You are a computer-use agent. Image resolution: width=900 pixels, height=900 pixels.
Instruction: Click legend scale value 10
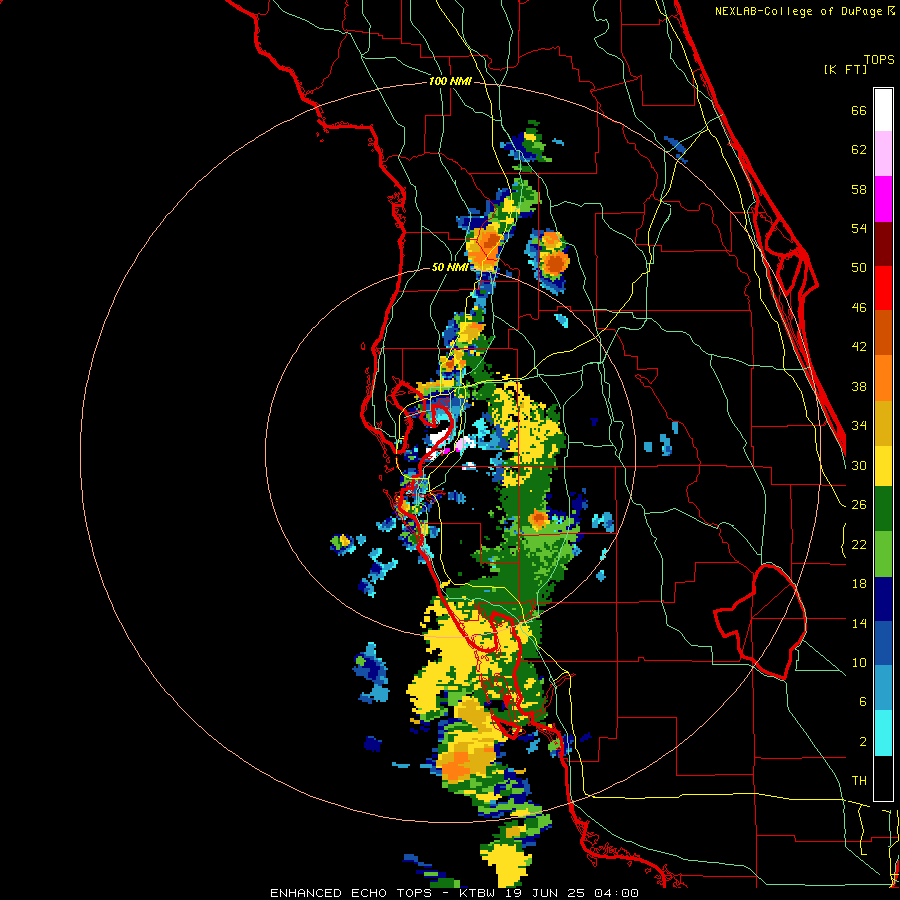(859, 662)
